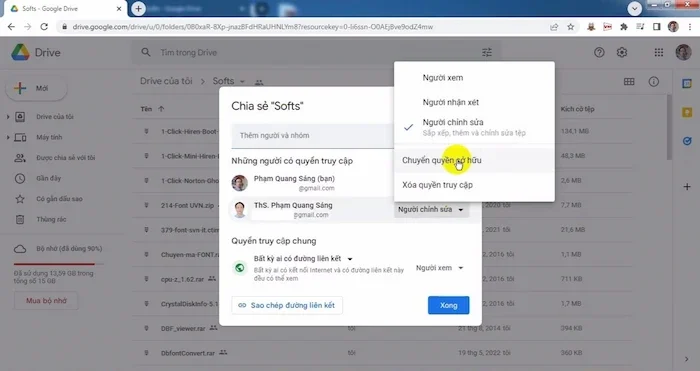Screen dimensions: 700x371
Task: Open Google Calendar side panel icon
Action: coord(687,83)
